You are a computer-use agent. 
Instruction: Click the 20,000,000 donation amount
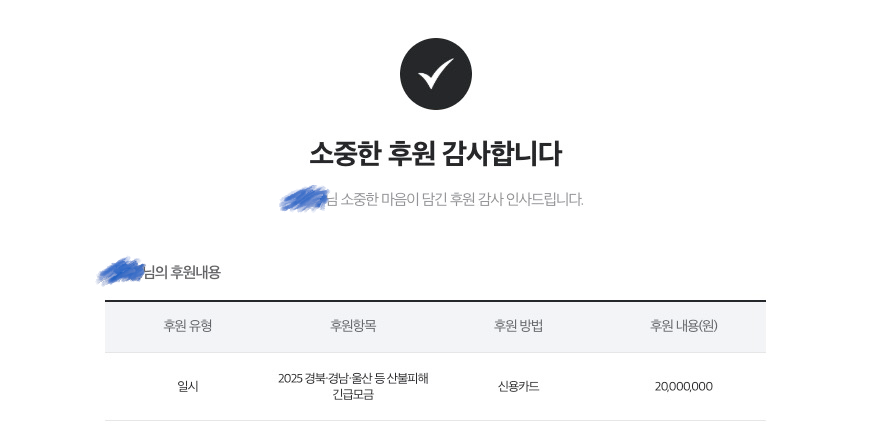683,386
